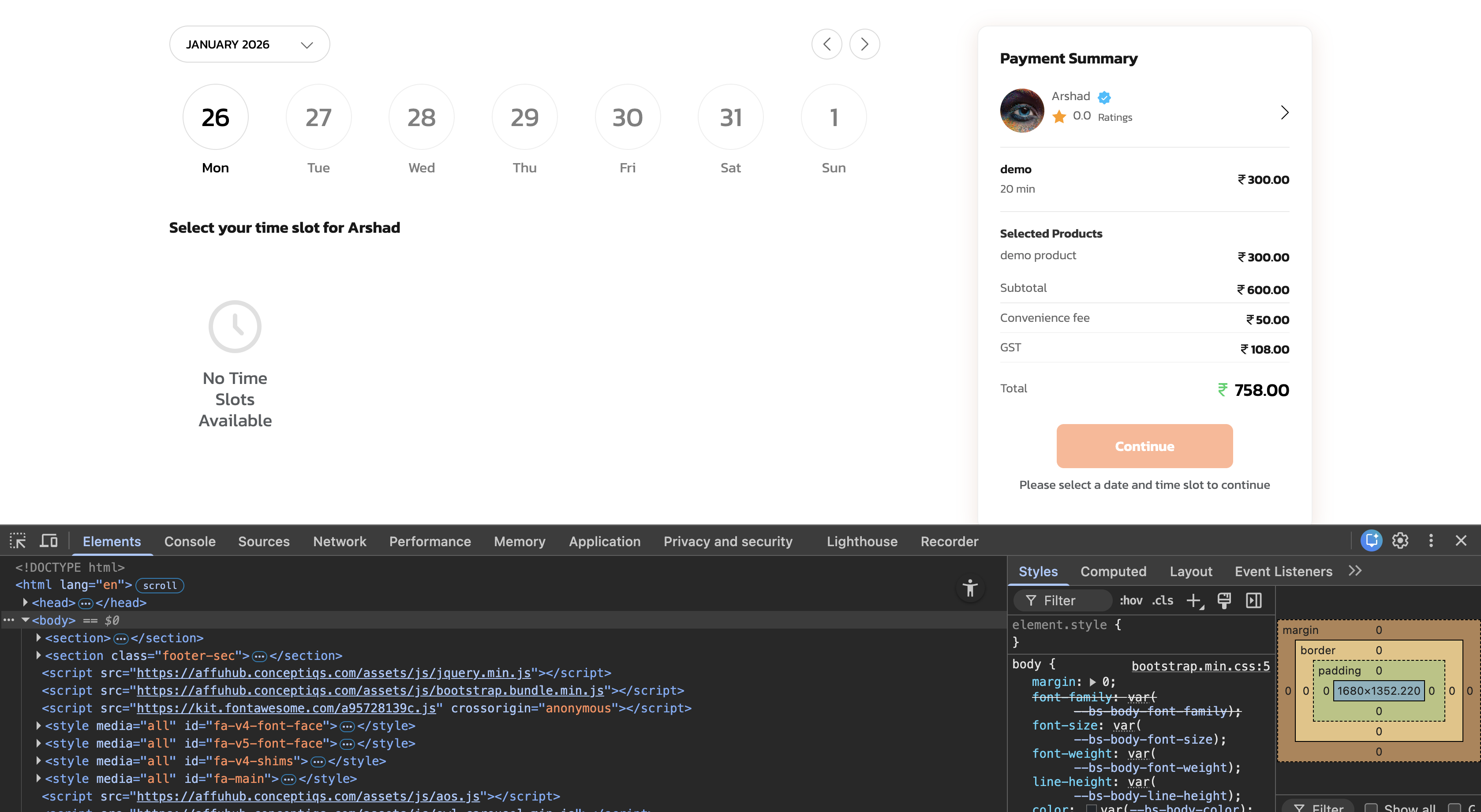Toggle the :hov element state panel

point(1131,600)
